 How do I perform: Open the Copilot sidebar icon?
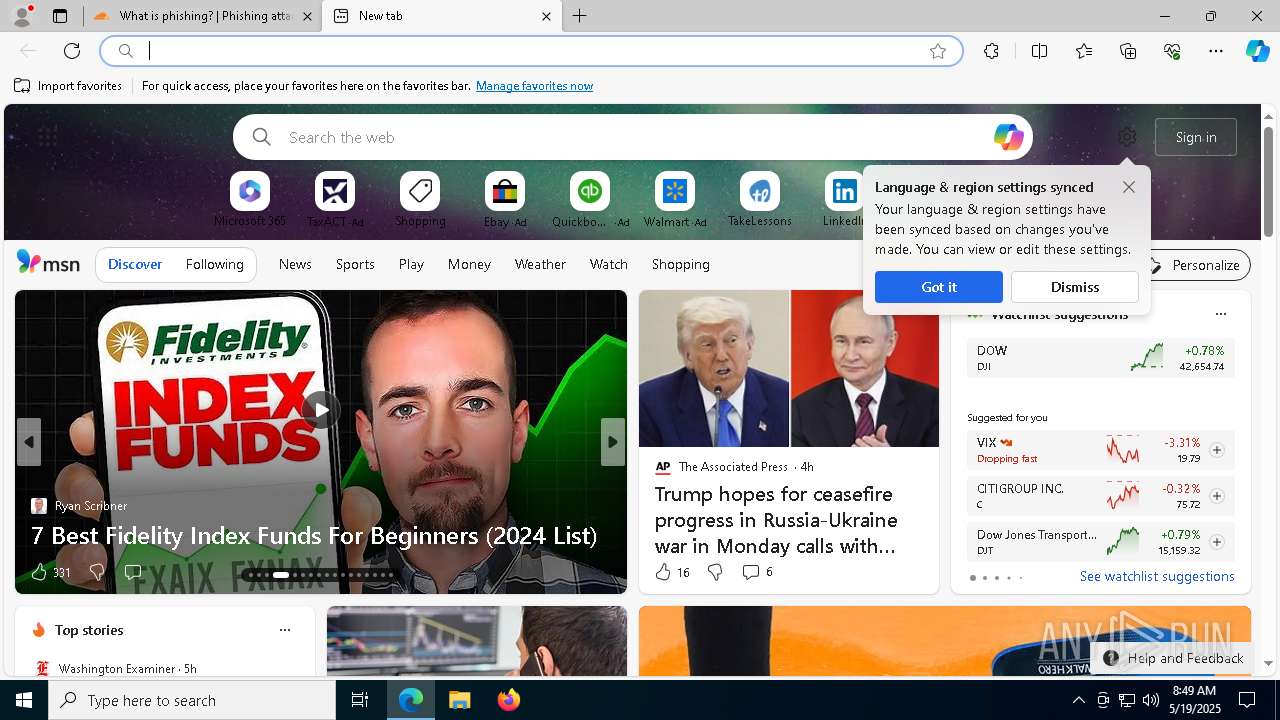pos(1257,51)
